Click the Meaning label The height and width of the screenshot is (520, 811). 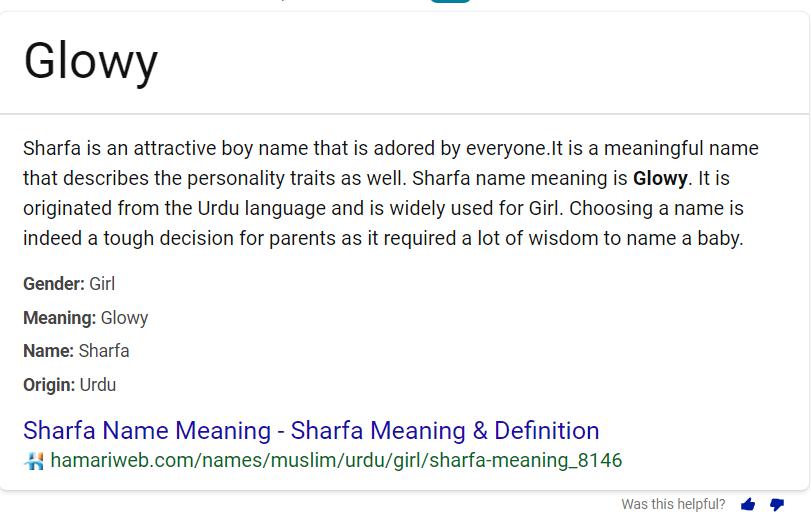(x=60, y=318)
